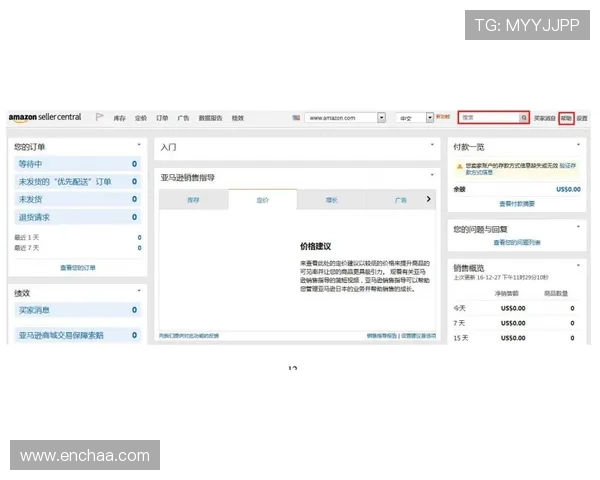Viewport: 600px width, 480px height.
Task: Collapse the 绩效 panel arrow
Action: [x=139, y=291]
